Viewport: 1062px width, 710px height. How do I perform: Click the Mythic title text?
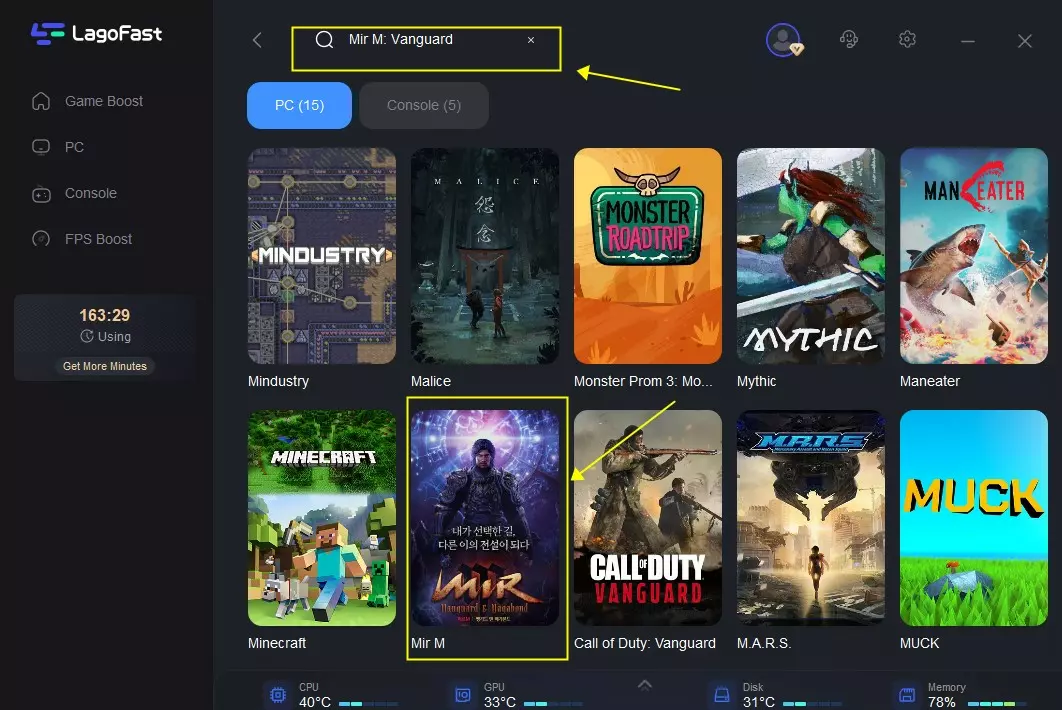click(757, 381)
